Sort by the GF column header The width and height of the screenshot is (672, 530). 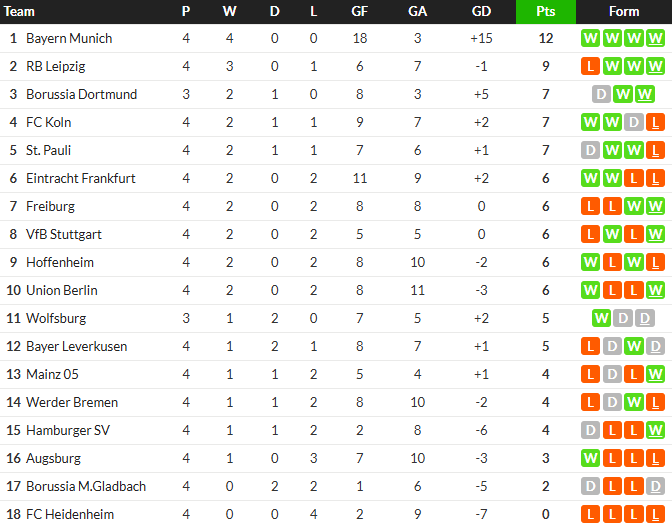(360, 12)
